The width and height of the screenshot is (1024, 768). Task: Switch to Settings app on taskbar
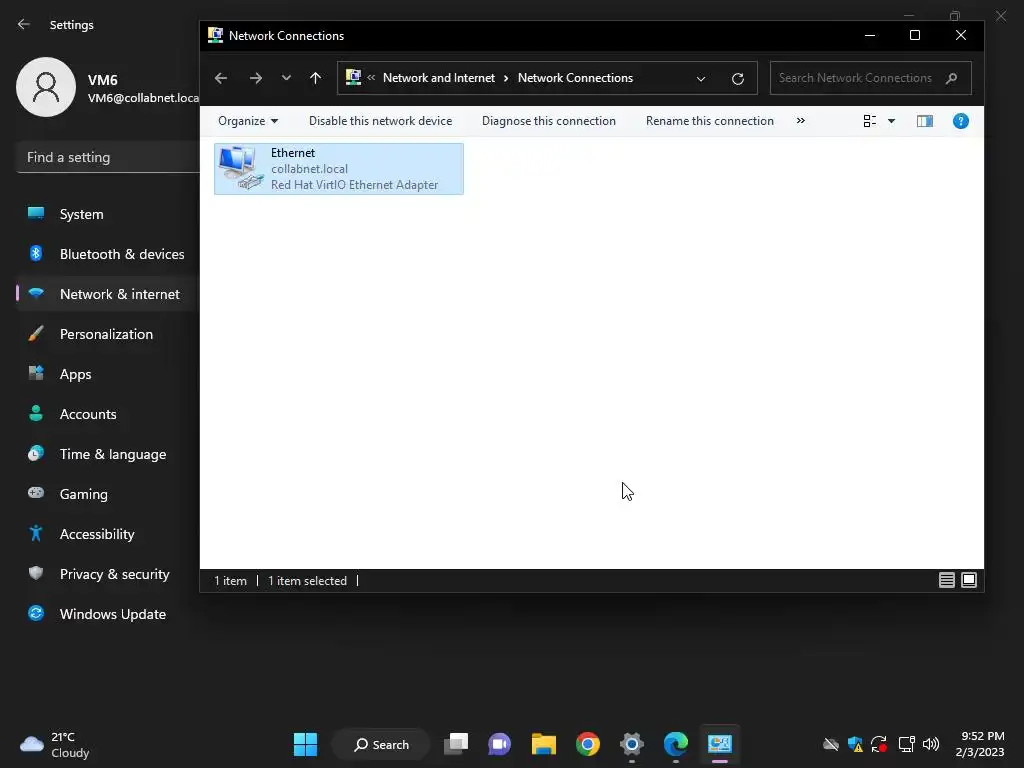(632, 744)
